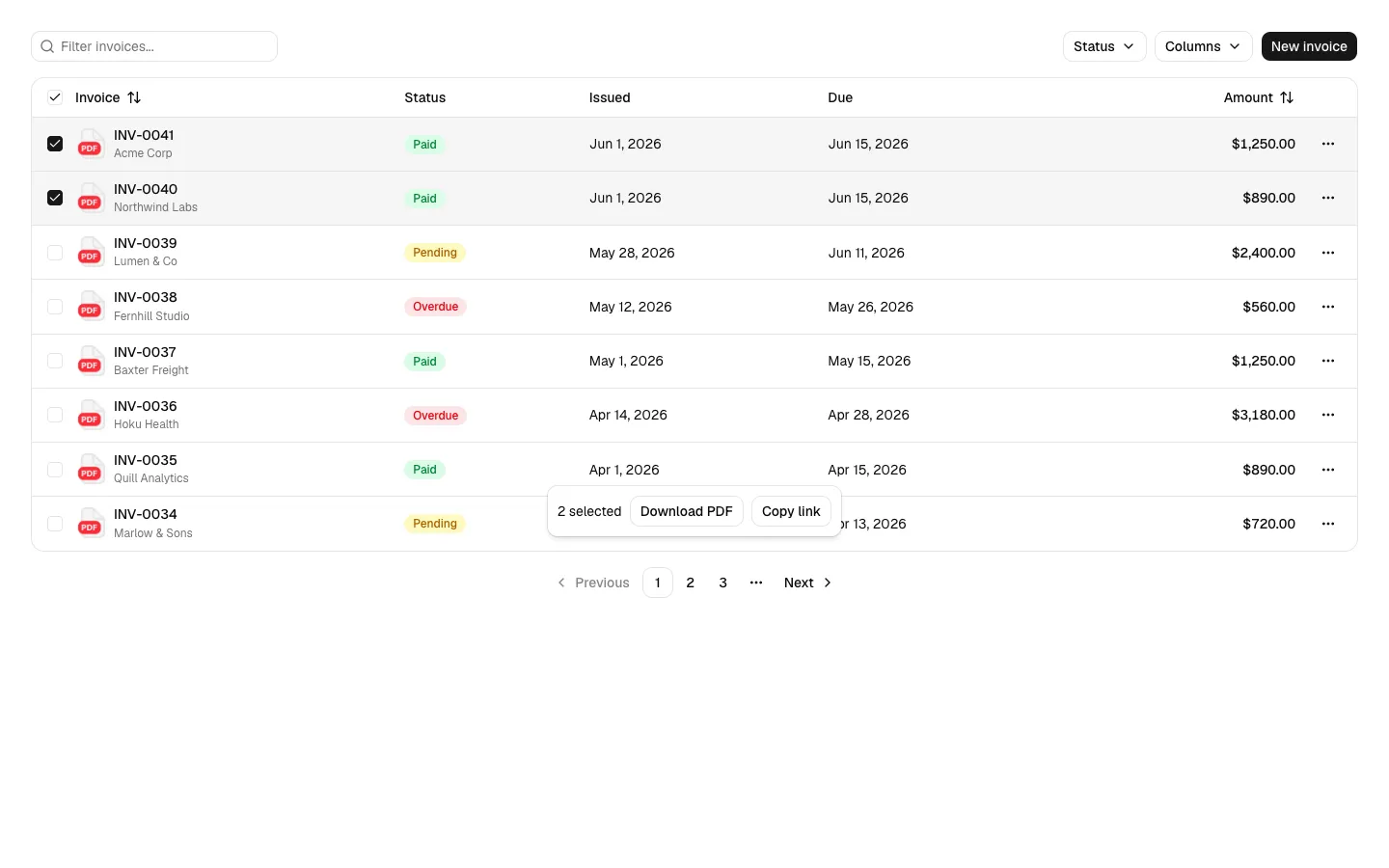Go to page 3
This screenshot has height=868, width=1389.
point(723,583)
